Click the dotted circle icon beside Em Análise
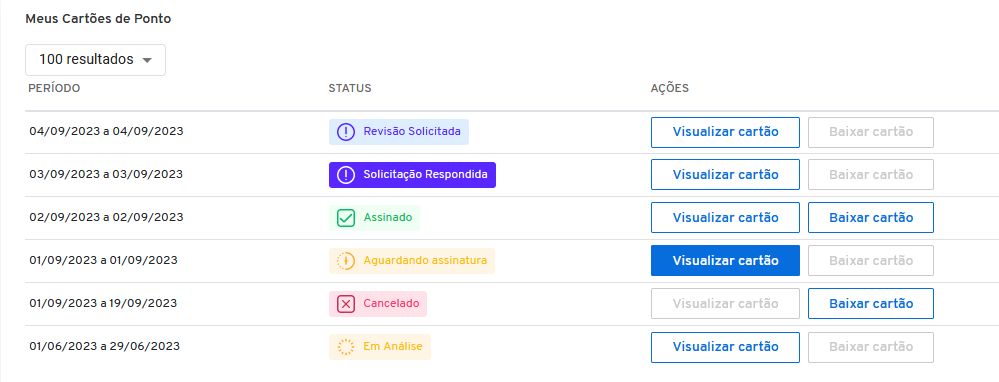The height and width of the screenshot is (382, 999). tap(345, 347)
